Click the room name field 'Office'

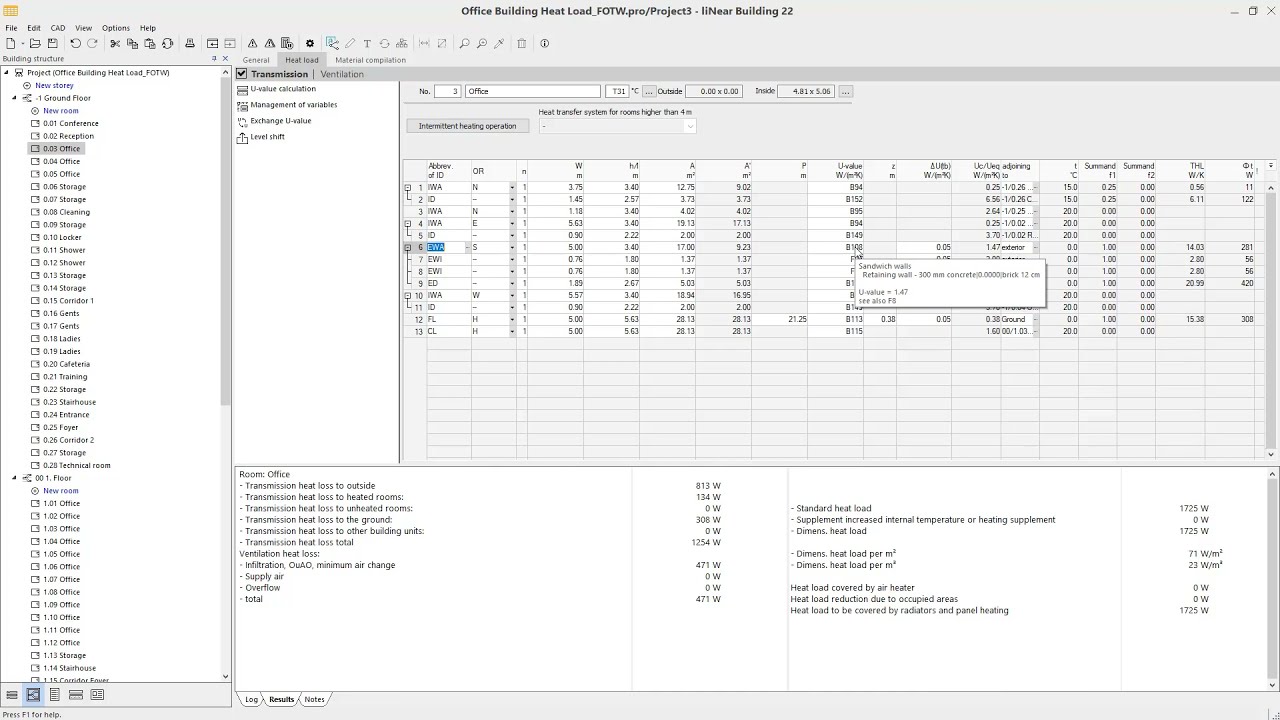click(532, 91)
